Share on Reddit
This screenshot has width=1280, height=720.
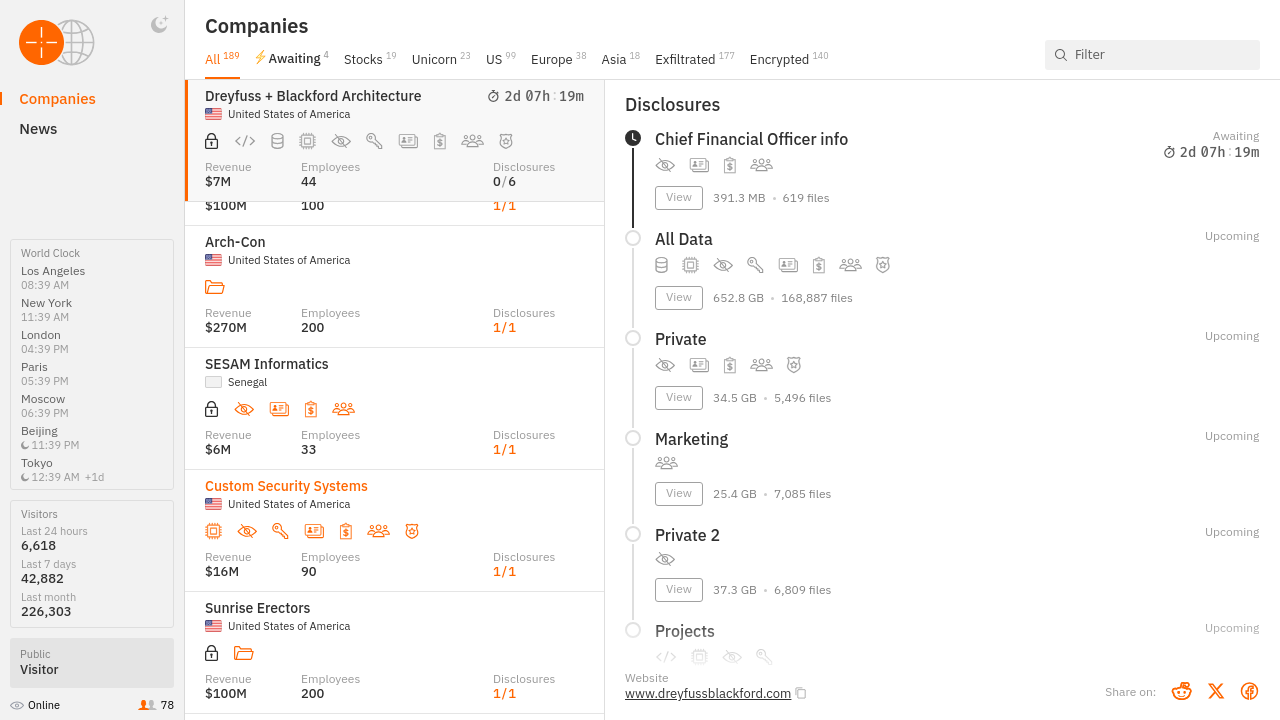[1182, 691]
